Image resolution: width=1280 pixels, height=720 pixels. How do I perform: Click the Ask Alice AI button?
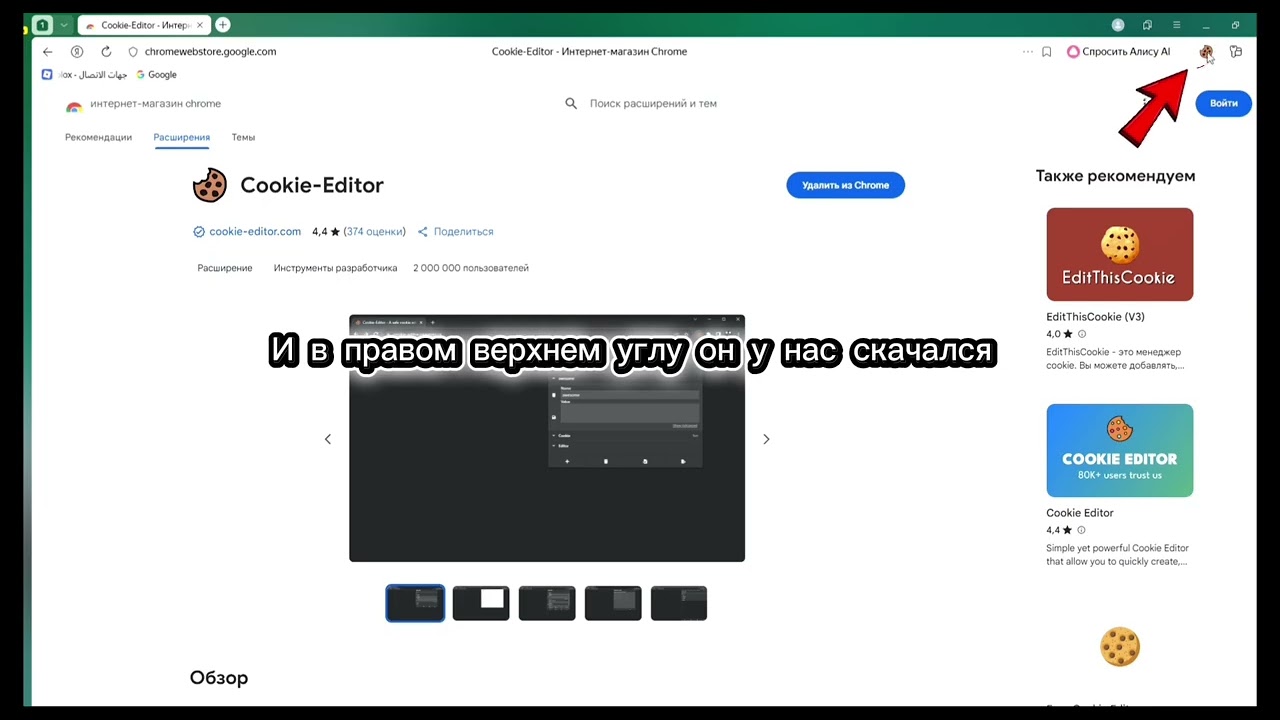(x=1119, y=52)
